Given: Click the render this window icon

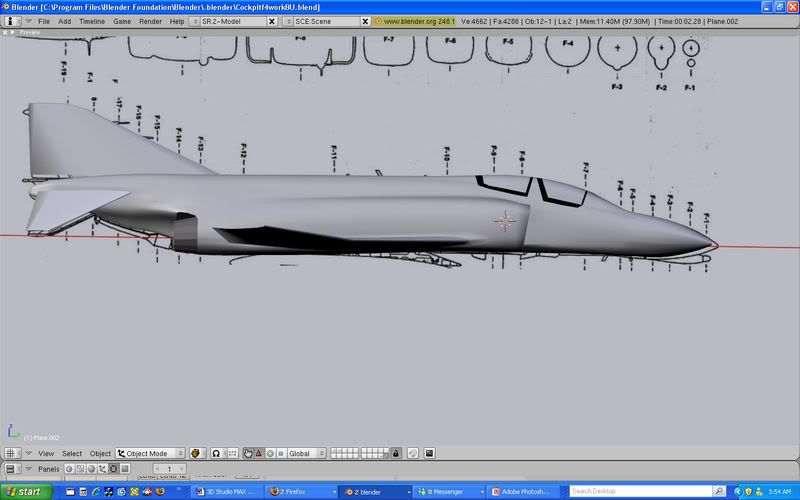Looking at the screenshot, I should click(x=430, y=453).
